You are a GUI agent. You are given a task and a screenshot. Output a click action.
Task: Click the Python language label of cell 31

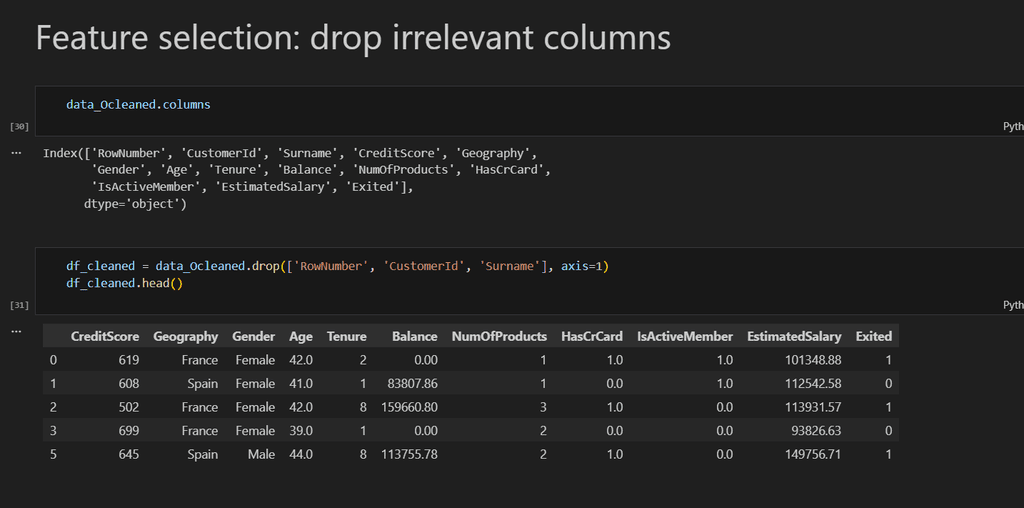tap(1012, 304)
